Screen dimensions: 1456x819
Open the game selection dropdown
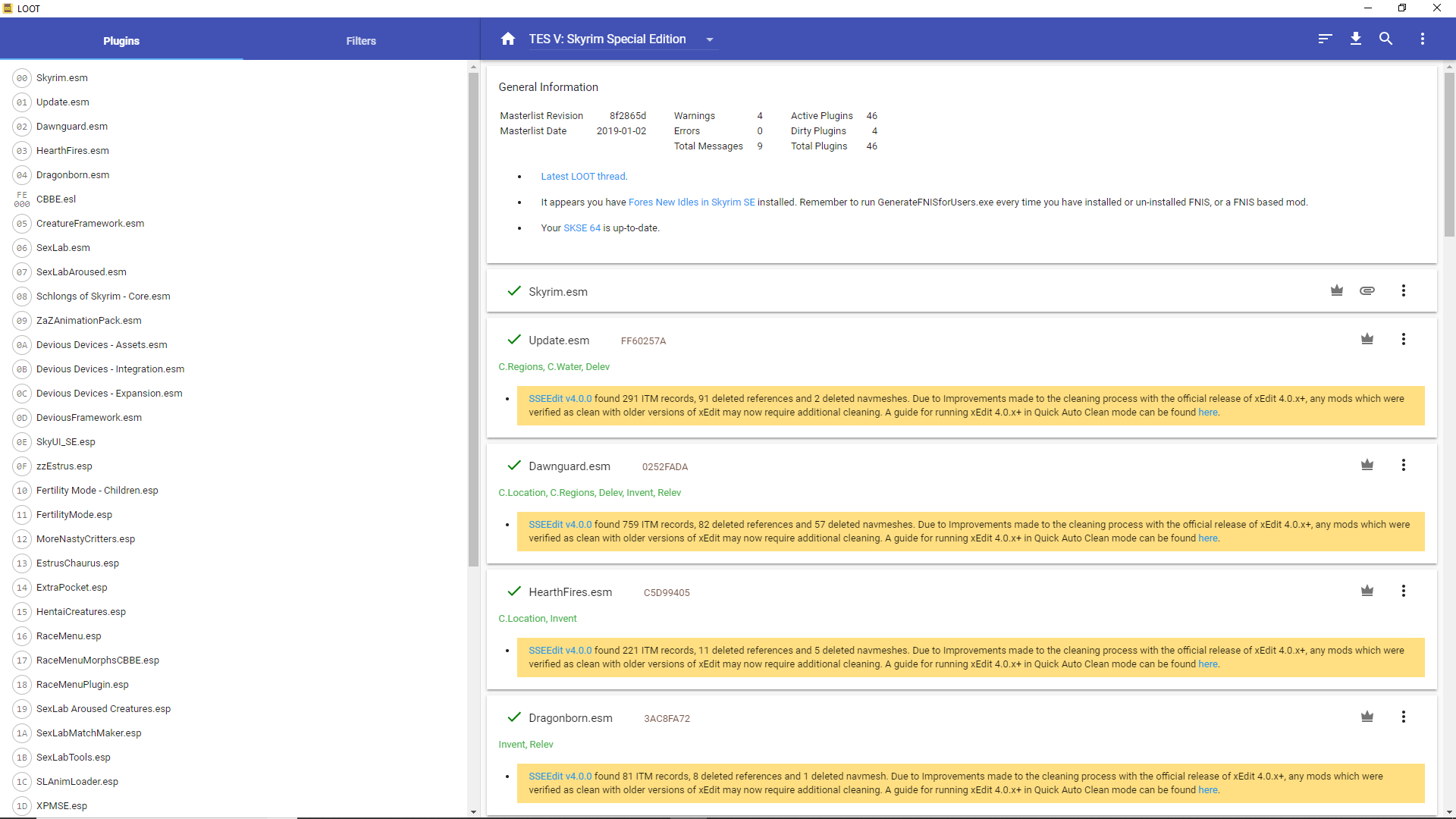[x=623, y=39]
